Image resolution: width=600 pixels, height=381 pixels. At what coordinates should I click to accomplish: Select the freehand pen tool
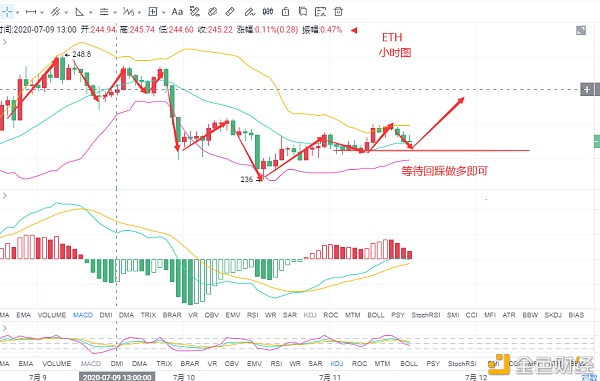249,12
